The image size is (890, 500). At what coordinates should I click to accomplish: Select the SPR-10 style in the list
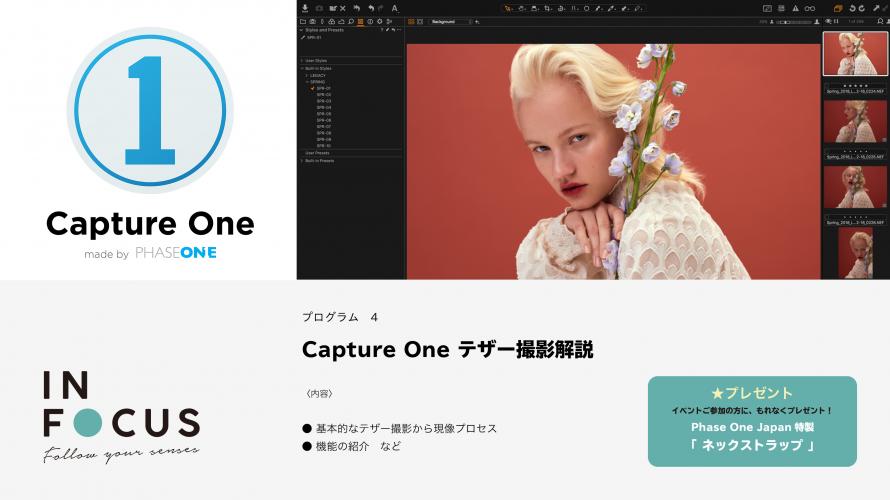324,146
